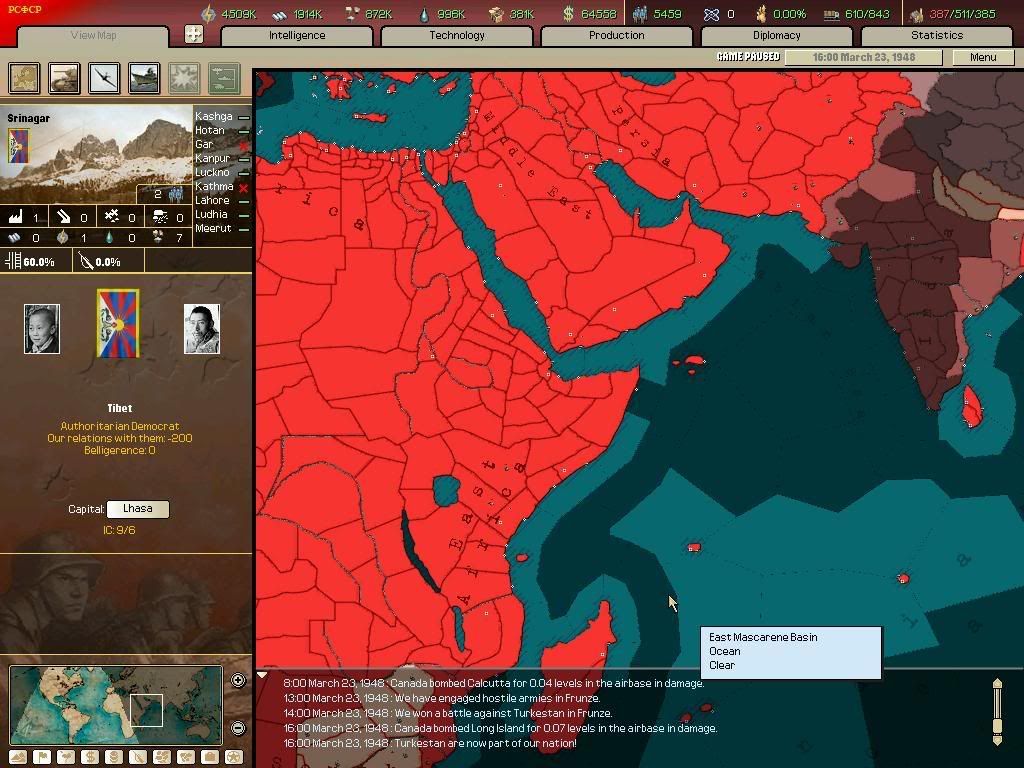Switch to the terrain map mode icon

20,757
